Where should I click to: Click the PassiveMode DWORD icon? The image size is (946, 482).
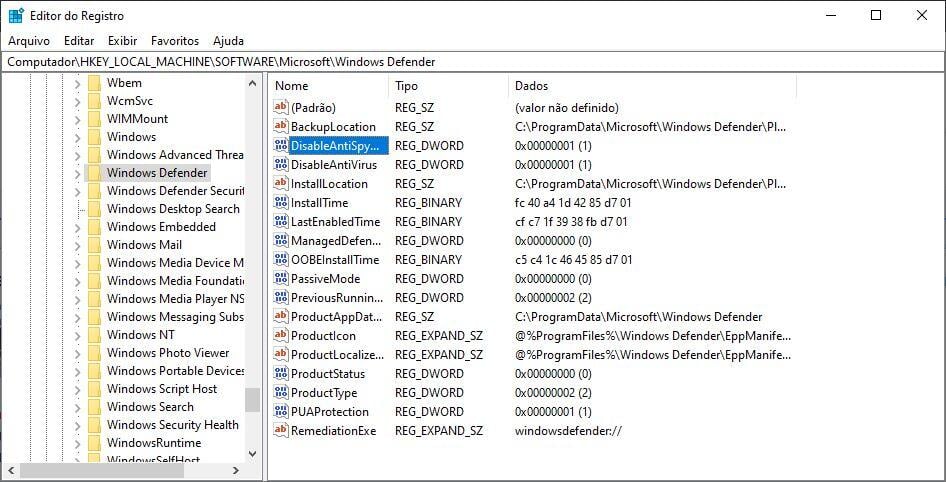coord(281,278)
